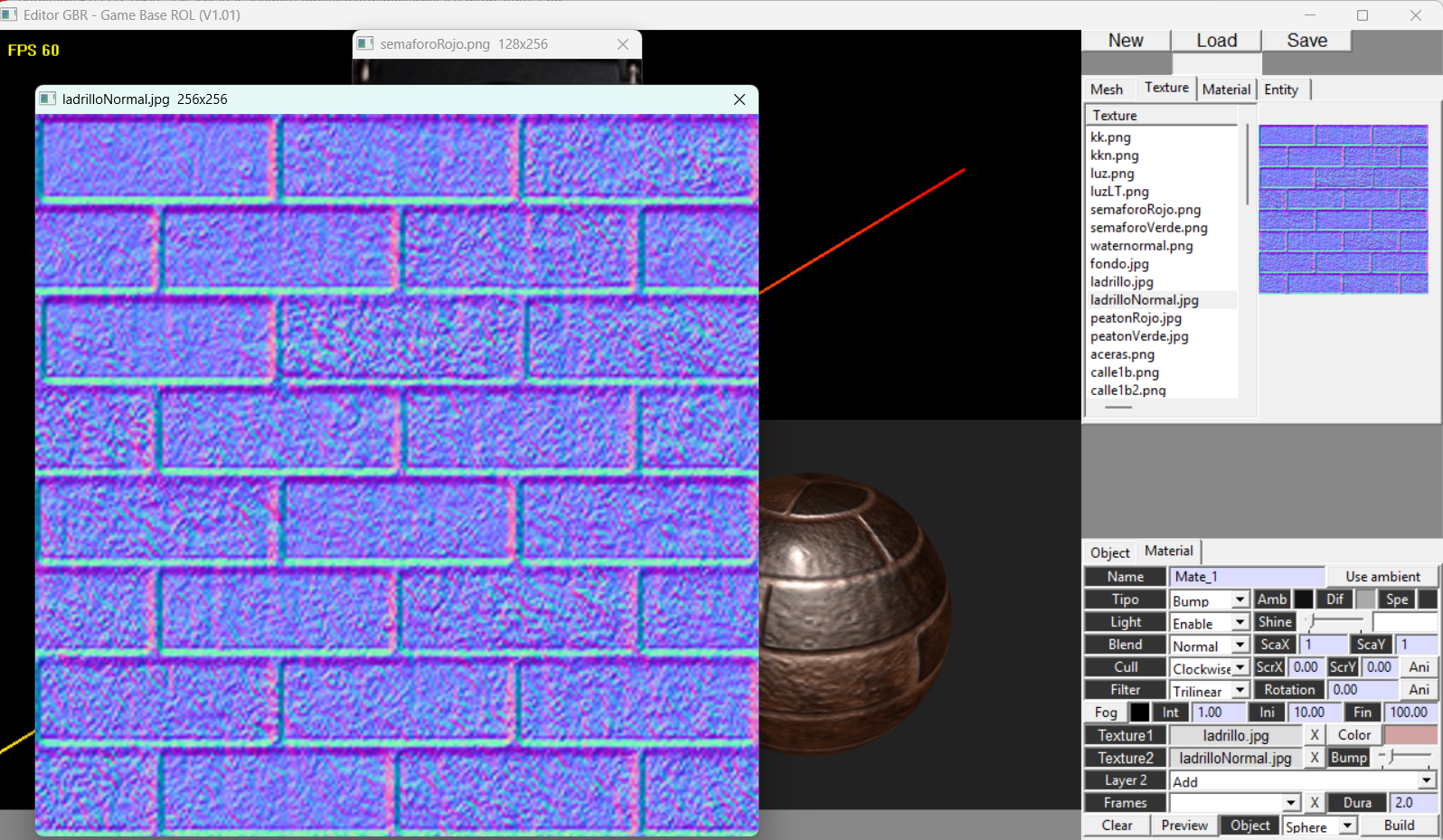
Task: Click the gray Dif color swatch
Action: 1365,599
